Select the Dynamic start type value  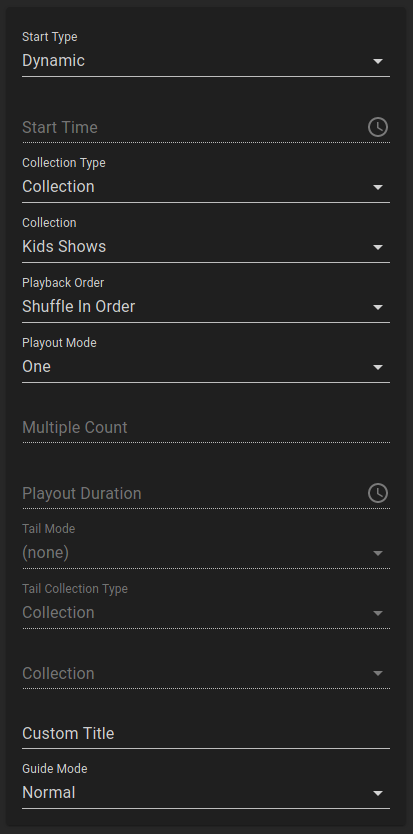coord(53,61)
